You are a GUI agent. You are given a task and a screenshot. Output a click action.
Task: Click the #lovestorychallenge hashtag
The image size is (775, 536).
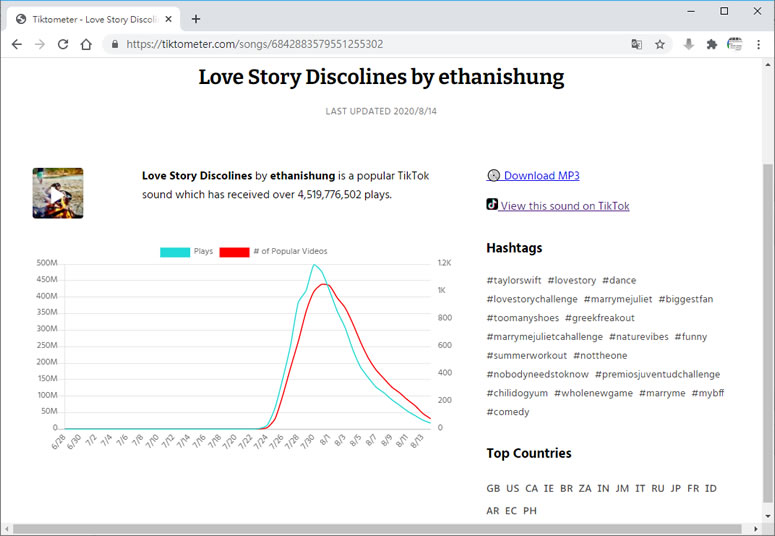pos(532,299)
